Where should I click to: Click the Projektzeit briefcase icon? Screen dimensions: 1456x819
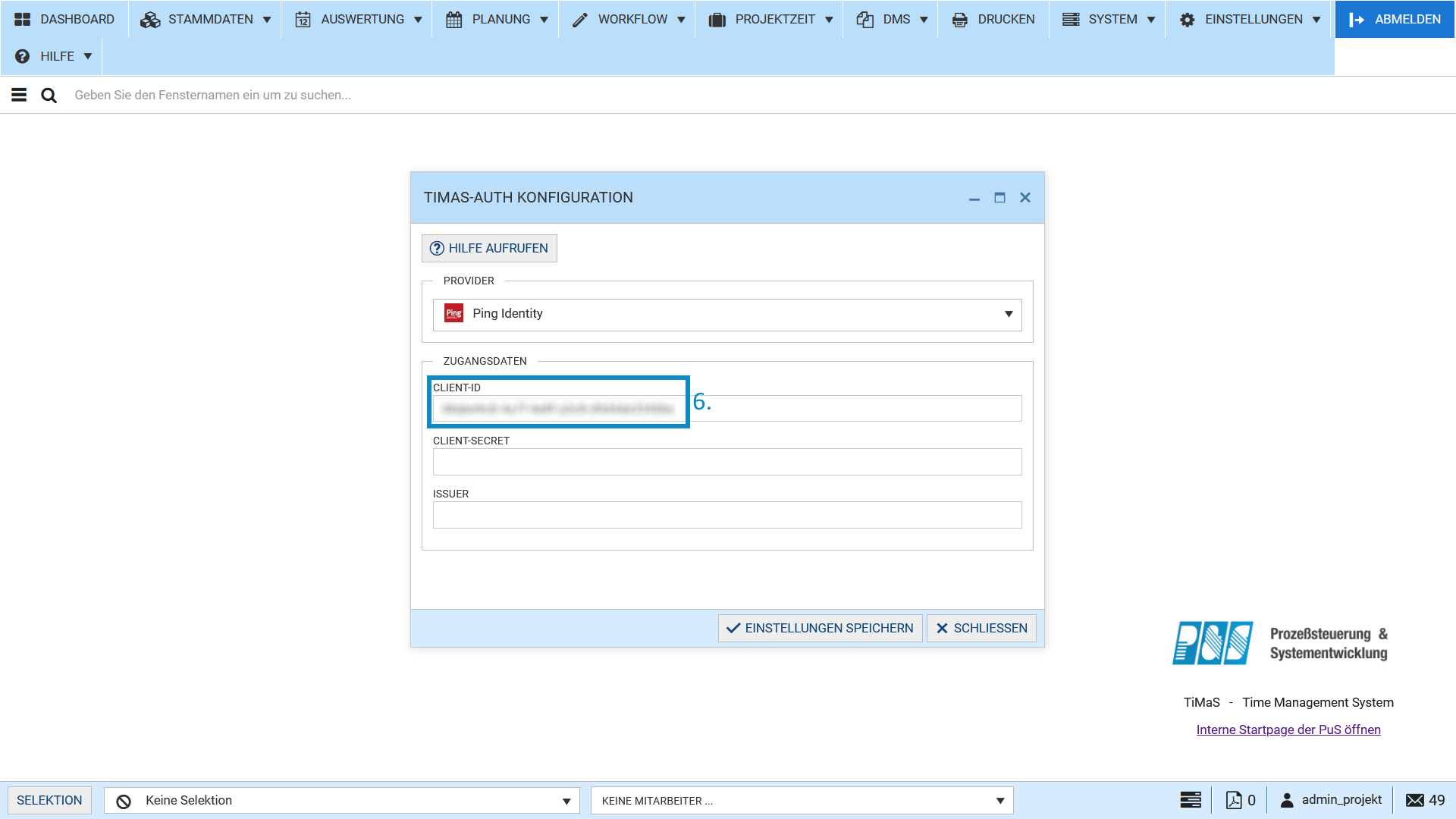[717, 20]
